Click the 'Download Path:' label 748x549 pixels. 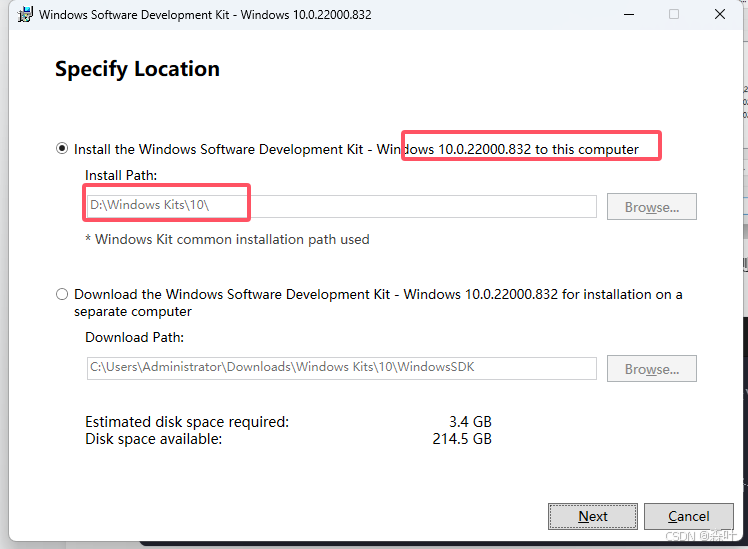135,337
